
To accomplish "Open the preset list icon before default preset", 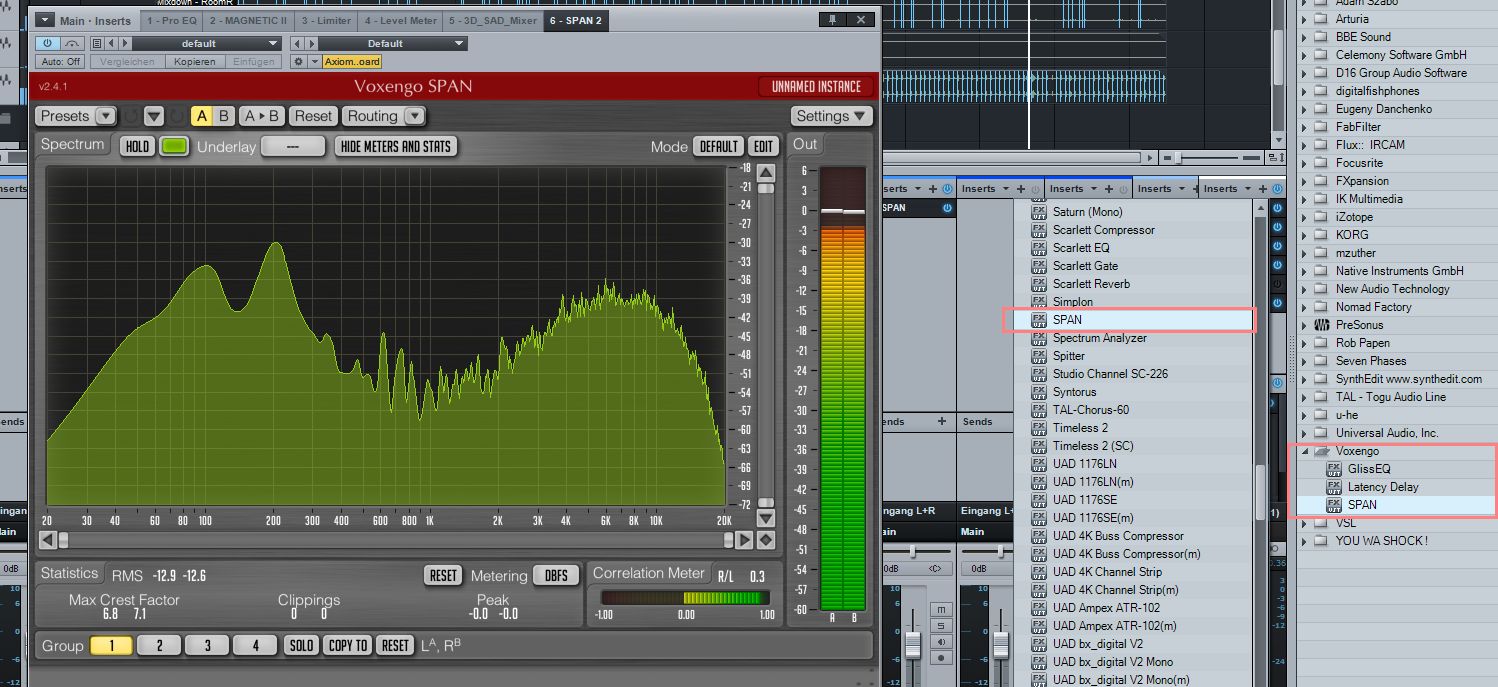I will (x=97, y=43).
